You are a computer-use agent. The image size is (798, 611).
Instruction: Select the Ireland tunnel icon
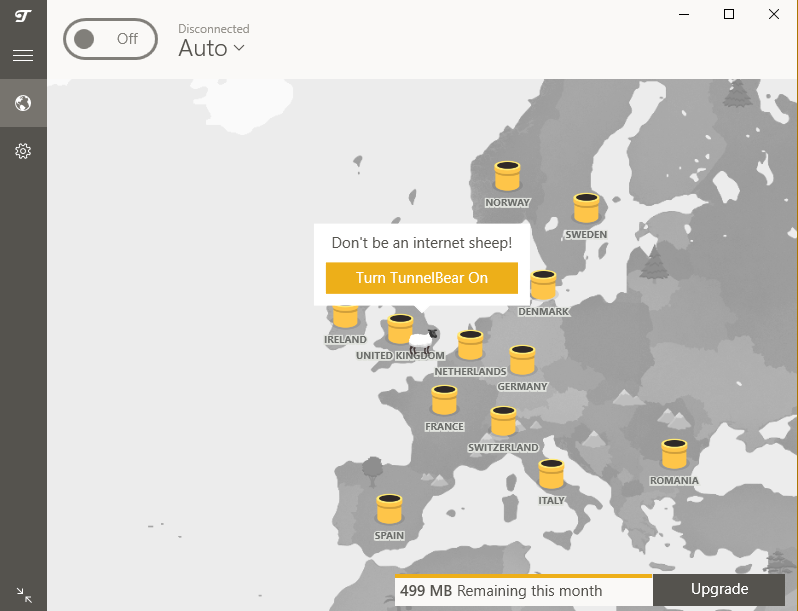(346, 316)
